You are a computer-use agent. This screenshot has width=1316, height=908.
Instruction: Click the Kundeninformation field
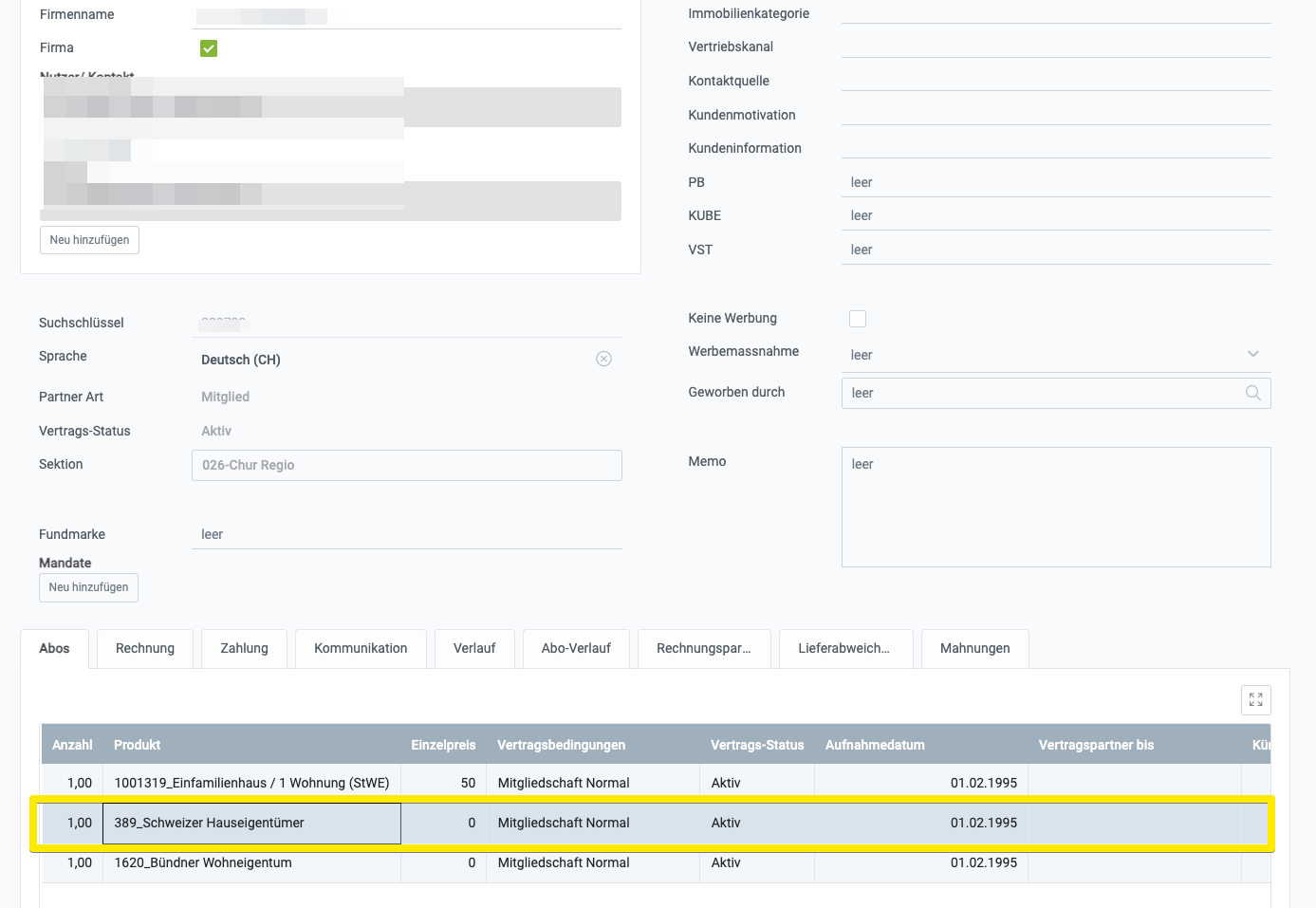1056,147
